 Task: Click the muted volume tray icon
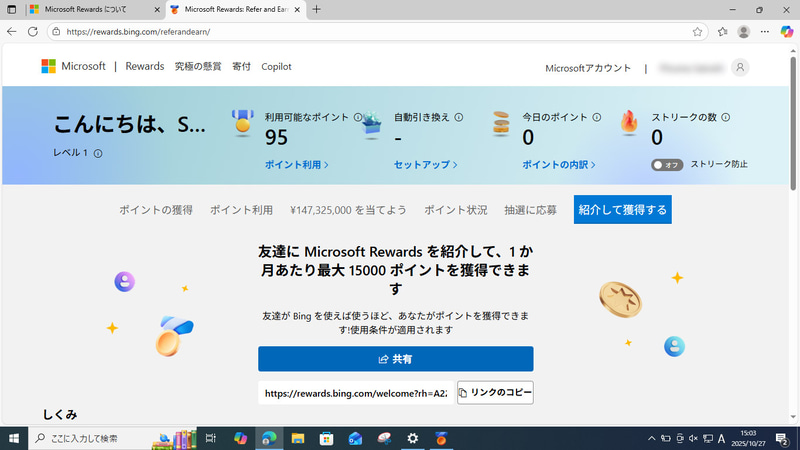point(693,438)
